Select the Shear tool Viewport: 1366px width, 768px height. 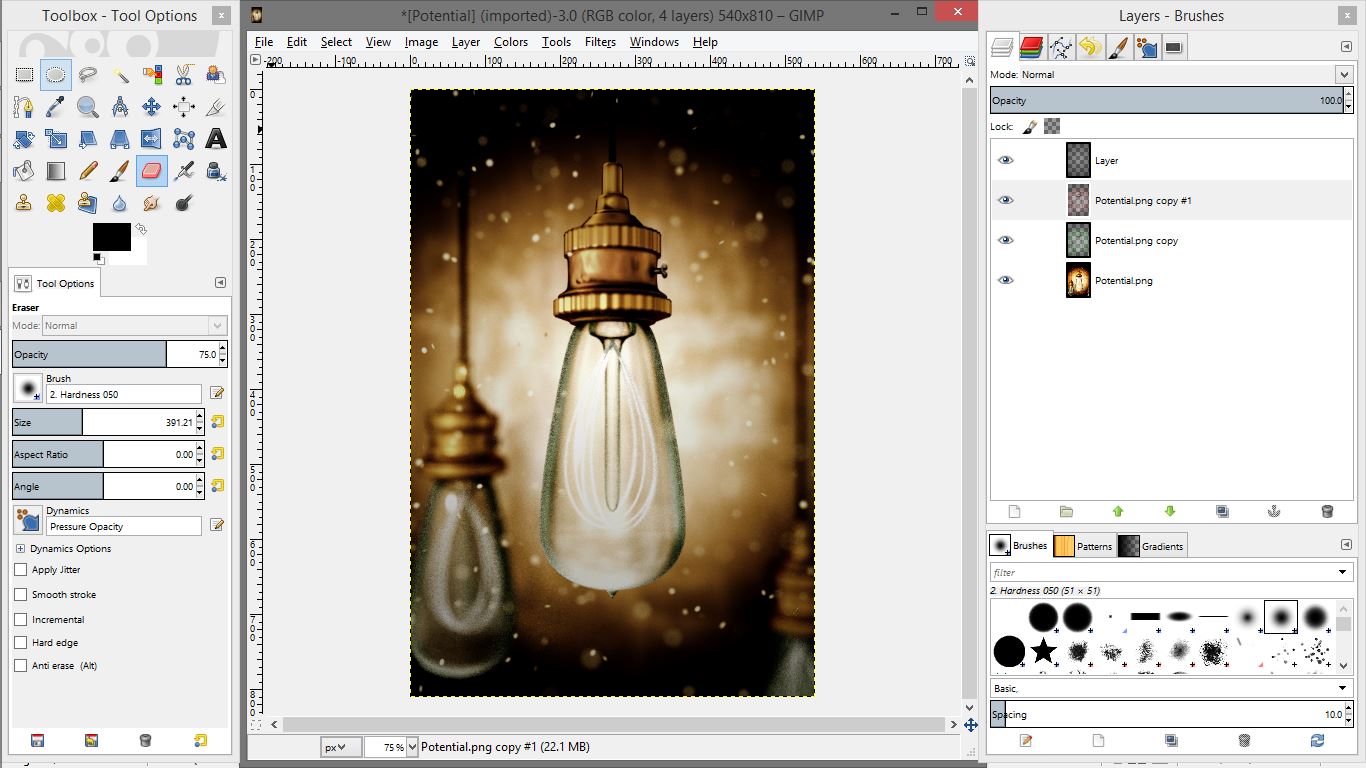(88, 139)
